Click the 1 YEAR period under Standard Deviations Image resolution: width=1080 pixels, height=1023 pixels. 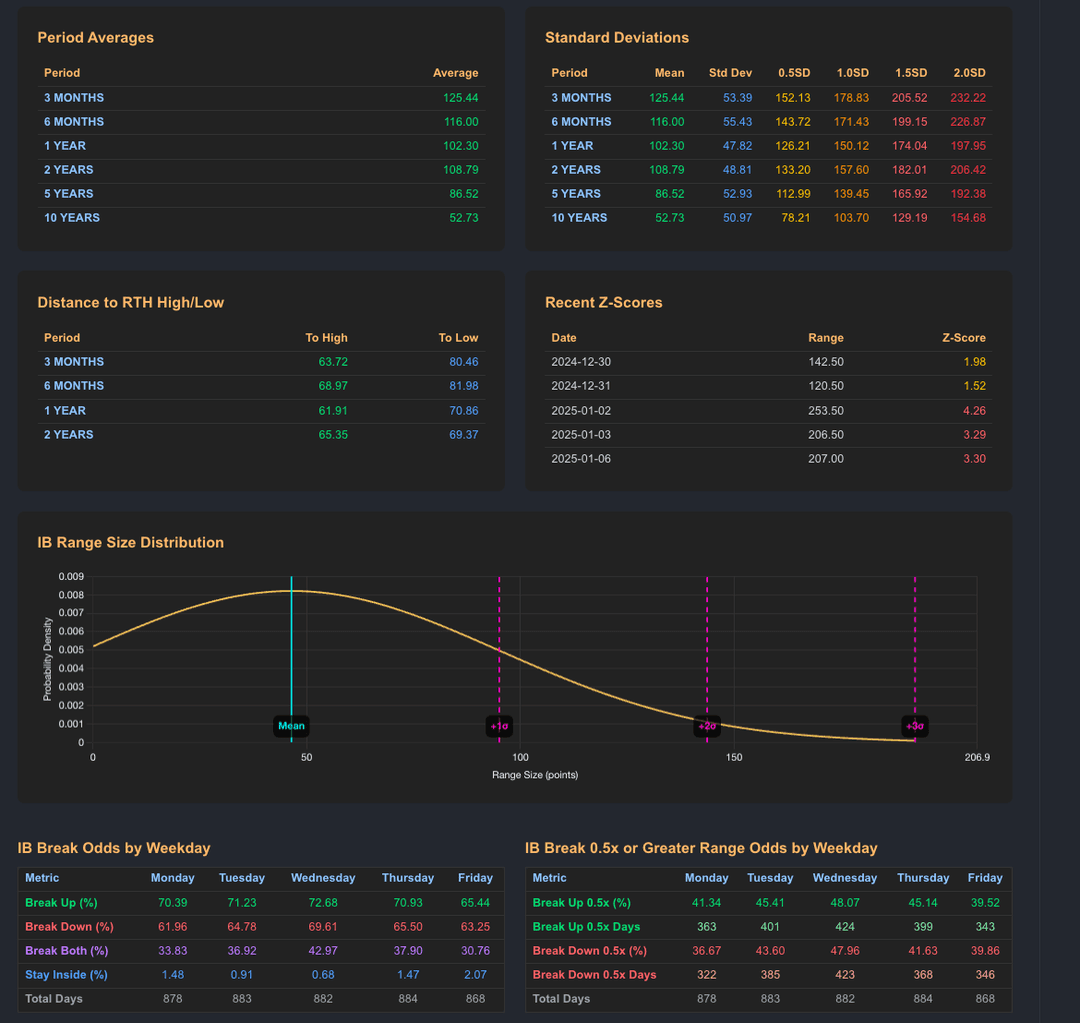(567, 145)
